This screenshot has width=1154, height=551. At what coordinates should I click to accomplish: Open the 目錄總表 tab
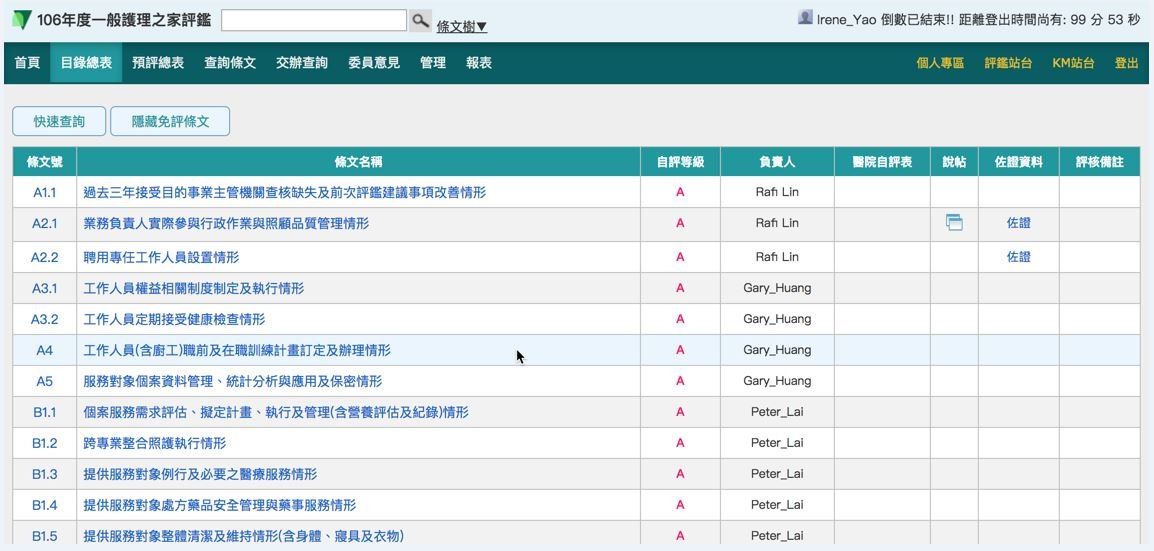pos(86,63)
